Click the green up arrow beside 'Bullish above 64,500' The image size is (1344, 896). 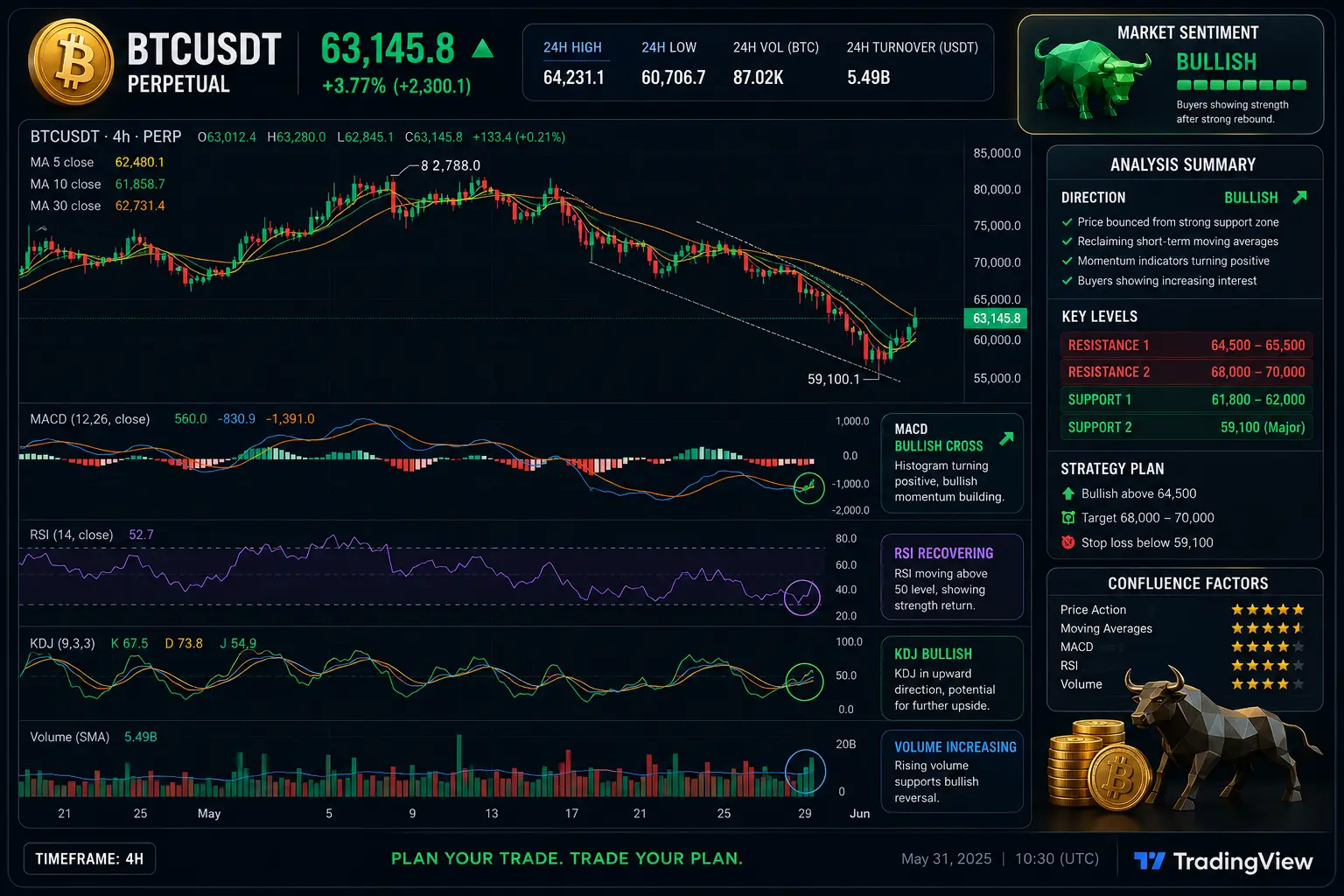coord(1068,493)
